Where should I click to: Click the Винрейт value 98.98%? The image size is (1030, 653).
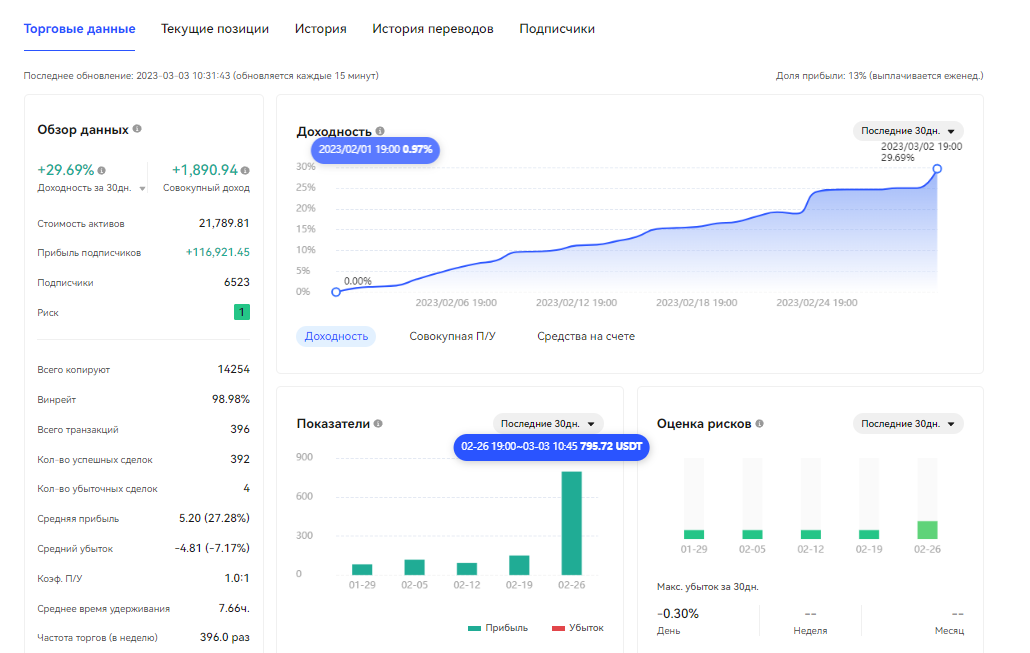[231, 399]
